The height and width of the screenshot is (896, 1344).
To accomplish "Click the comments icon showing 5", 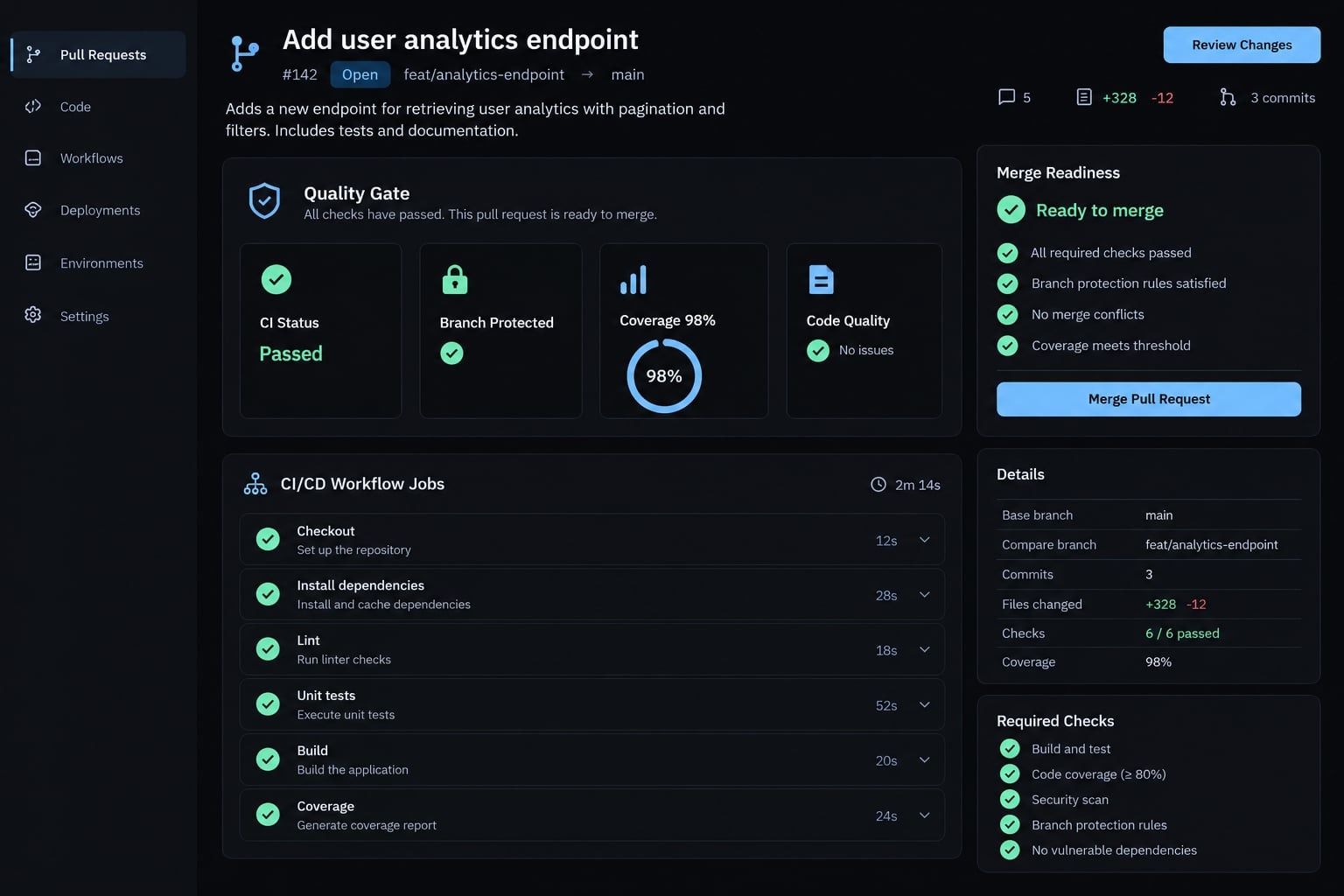I will coord(1007,97).
